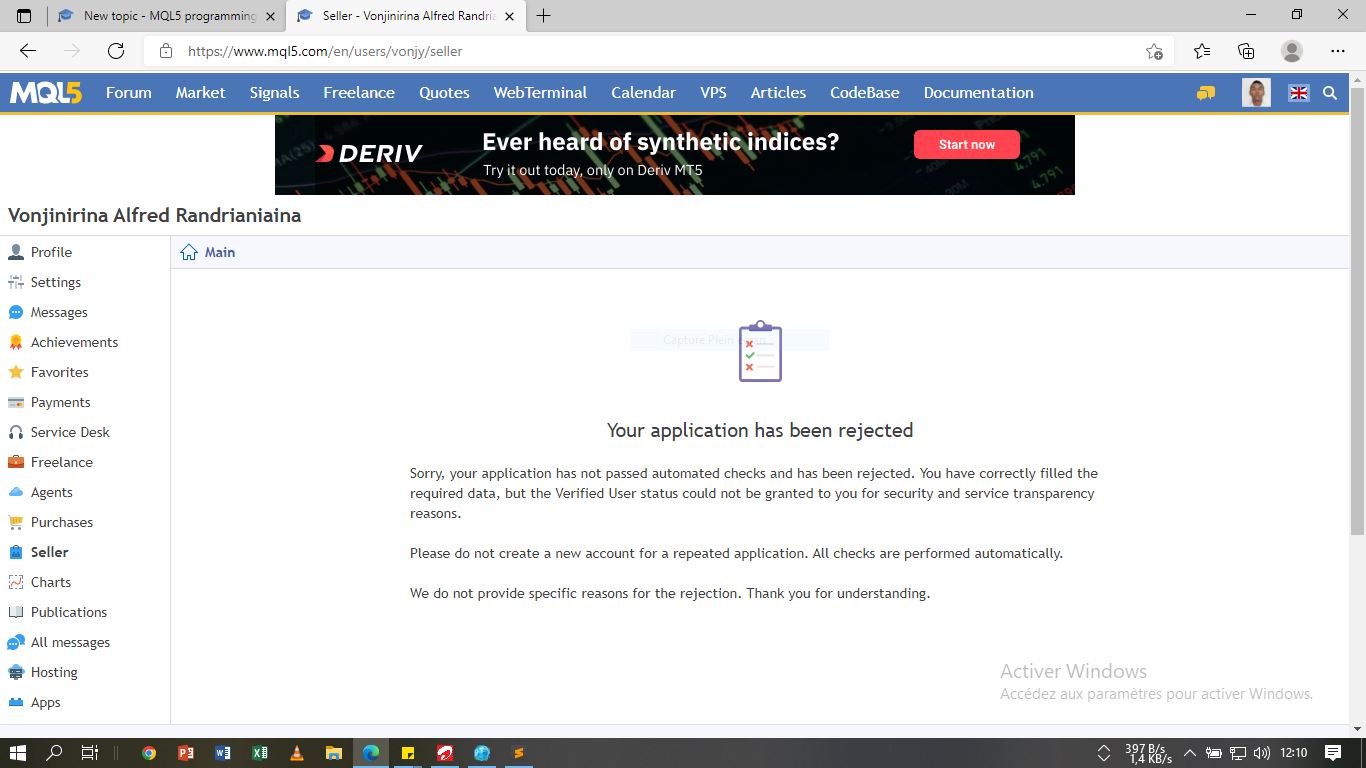Open the tab actions menu icon
Viewport: 1366px width, 768px height.
pos(24,16)
